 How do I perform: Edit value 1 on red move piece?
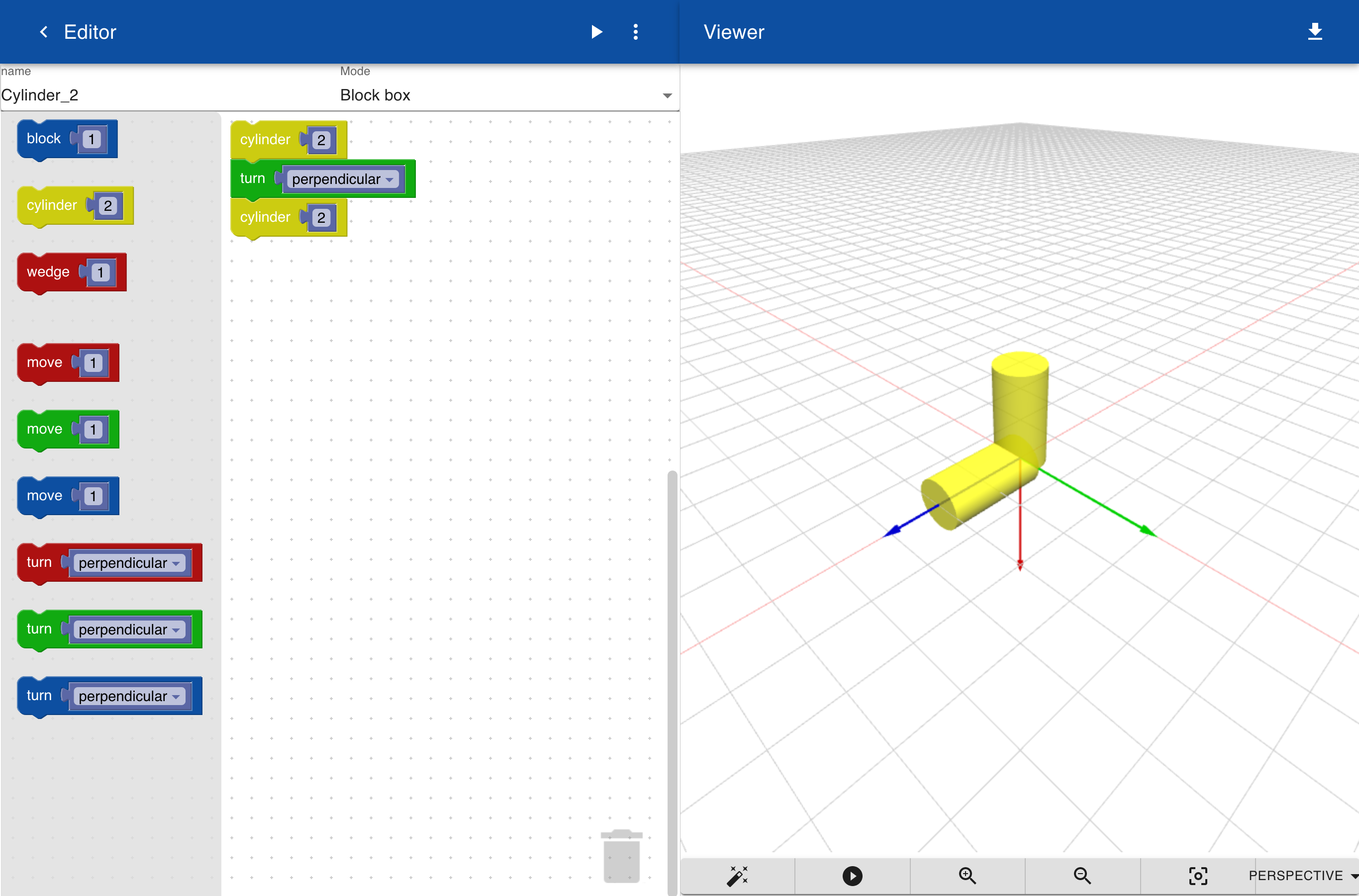pos(93,363)
